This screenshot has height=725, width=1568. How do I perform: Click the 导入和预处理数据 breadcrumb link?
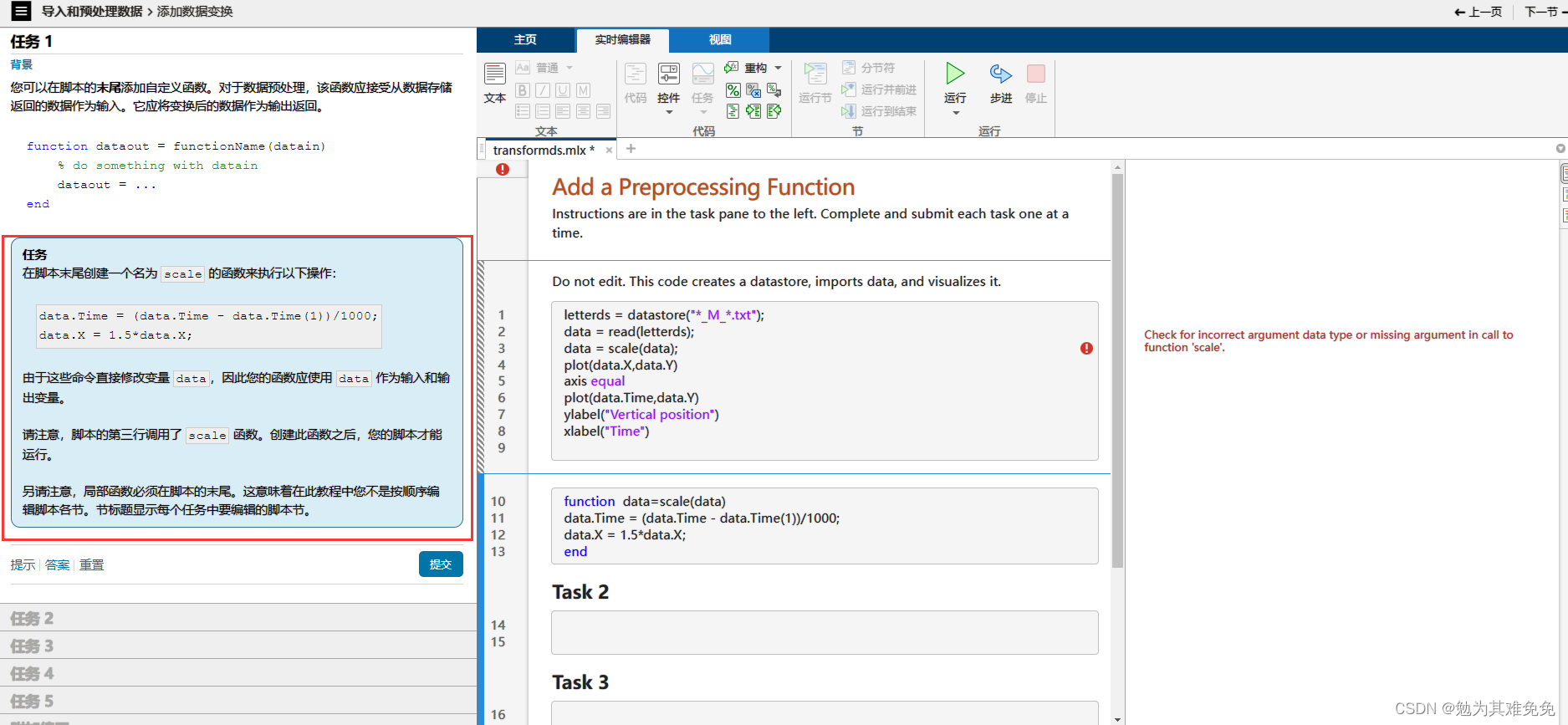[92, 12]
